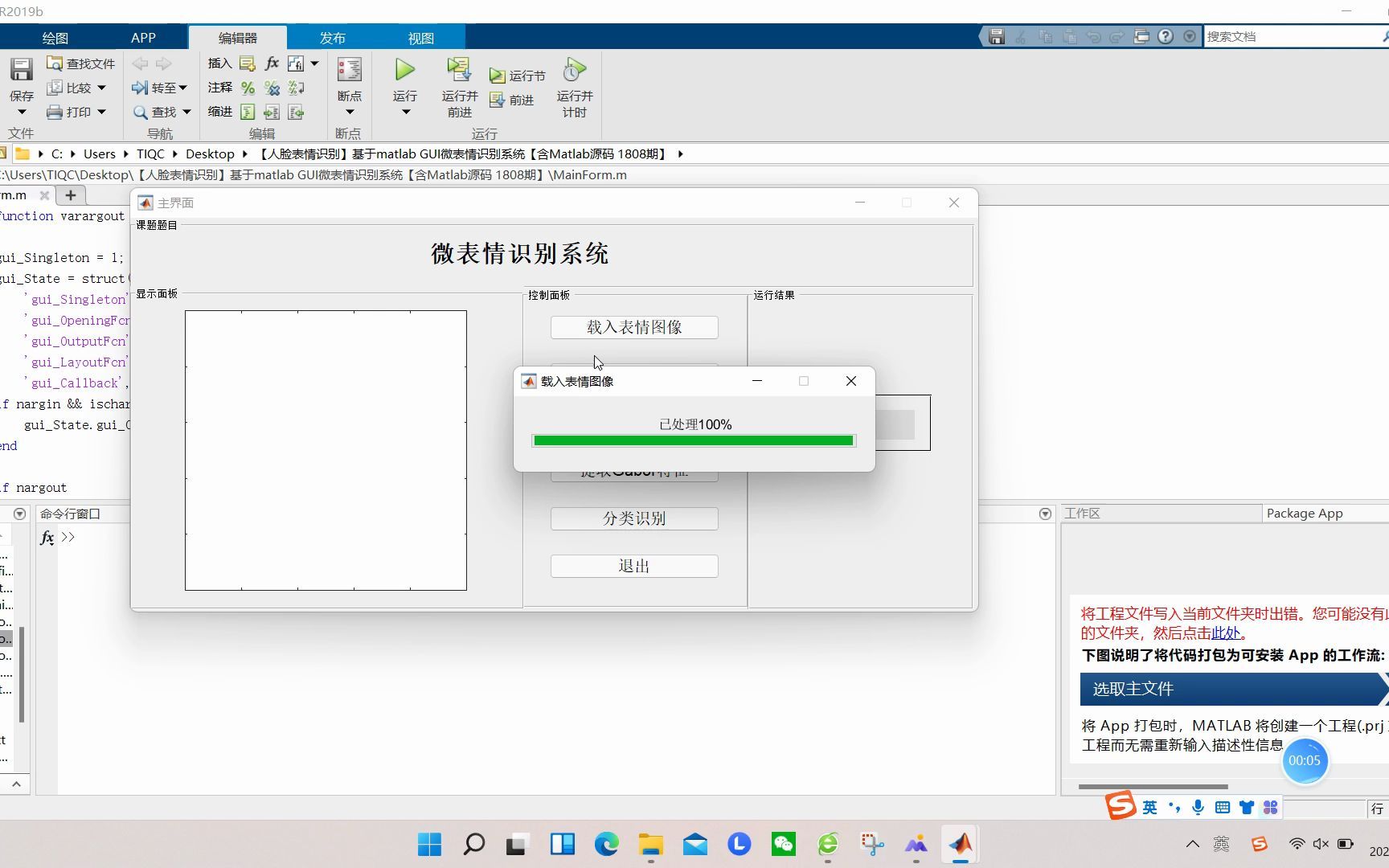The height and width of the screenshot is (868, 1389).
Task: Click the green progress bar at 100%
Action: tap(694, 440)
